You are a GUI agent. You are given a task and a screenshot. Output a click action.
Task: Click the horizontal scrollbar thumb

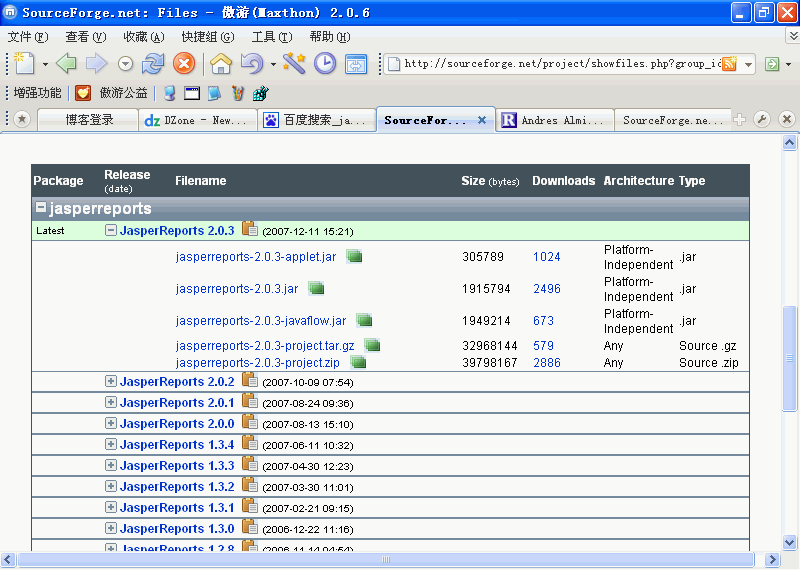pyautogui.click(x=386, y=559)
